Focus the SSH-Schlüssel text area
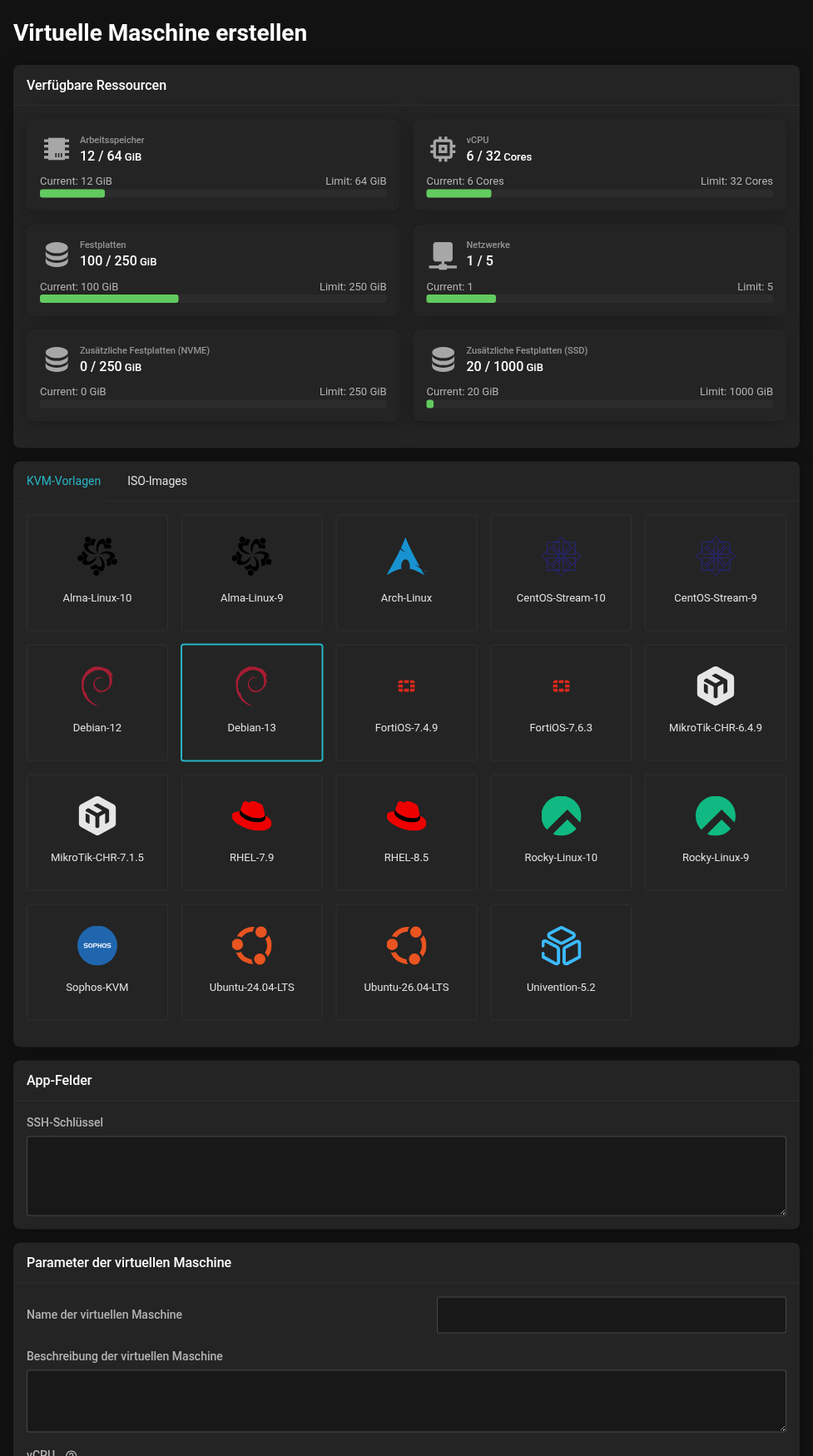The height and width of the screenshot is (1456, 813). click(x=406, y=1176)
